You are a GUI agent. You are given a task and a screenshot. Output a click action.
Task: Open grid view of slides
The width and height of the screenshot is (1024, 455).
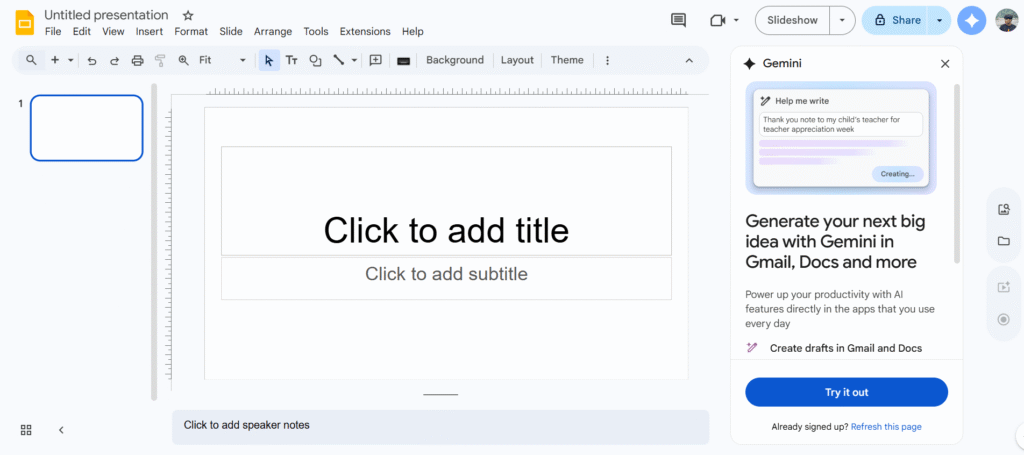(x=26, y=430)
